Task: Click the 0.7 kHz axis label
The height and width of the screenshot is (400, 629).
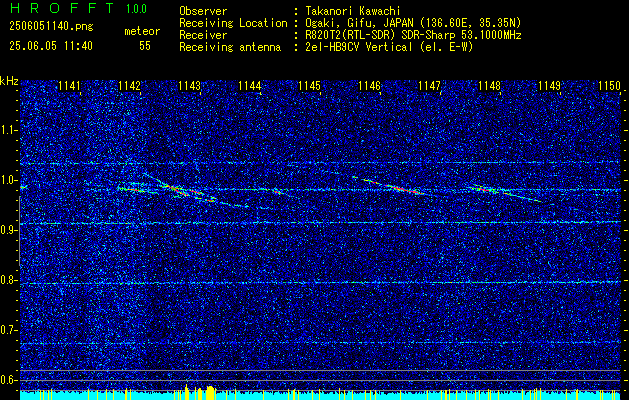Action: coord(9,330)
